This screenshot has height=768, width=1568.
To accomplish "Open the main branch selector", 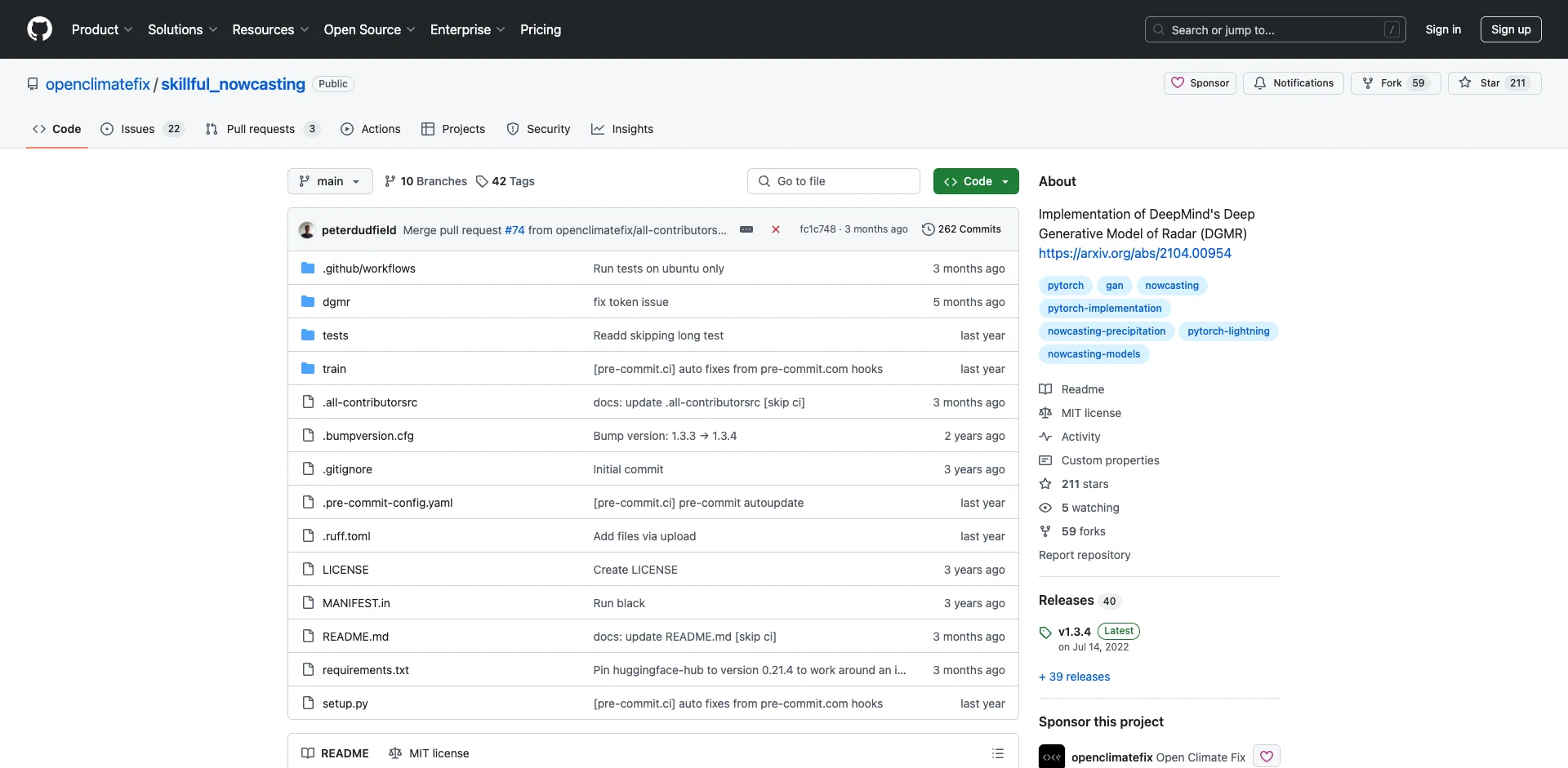I will (x=330, y=181).
